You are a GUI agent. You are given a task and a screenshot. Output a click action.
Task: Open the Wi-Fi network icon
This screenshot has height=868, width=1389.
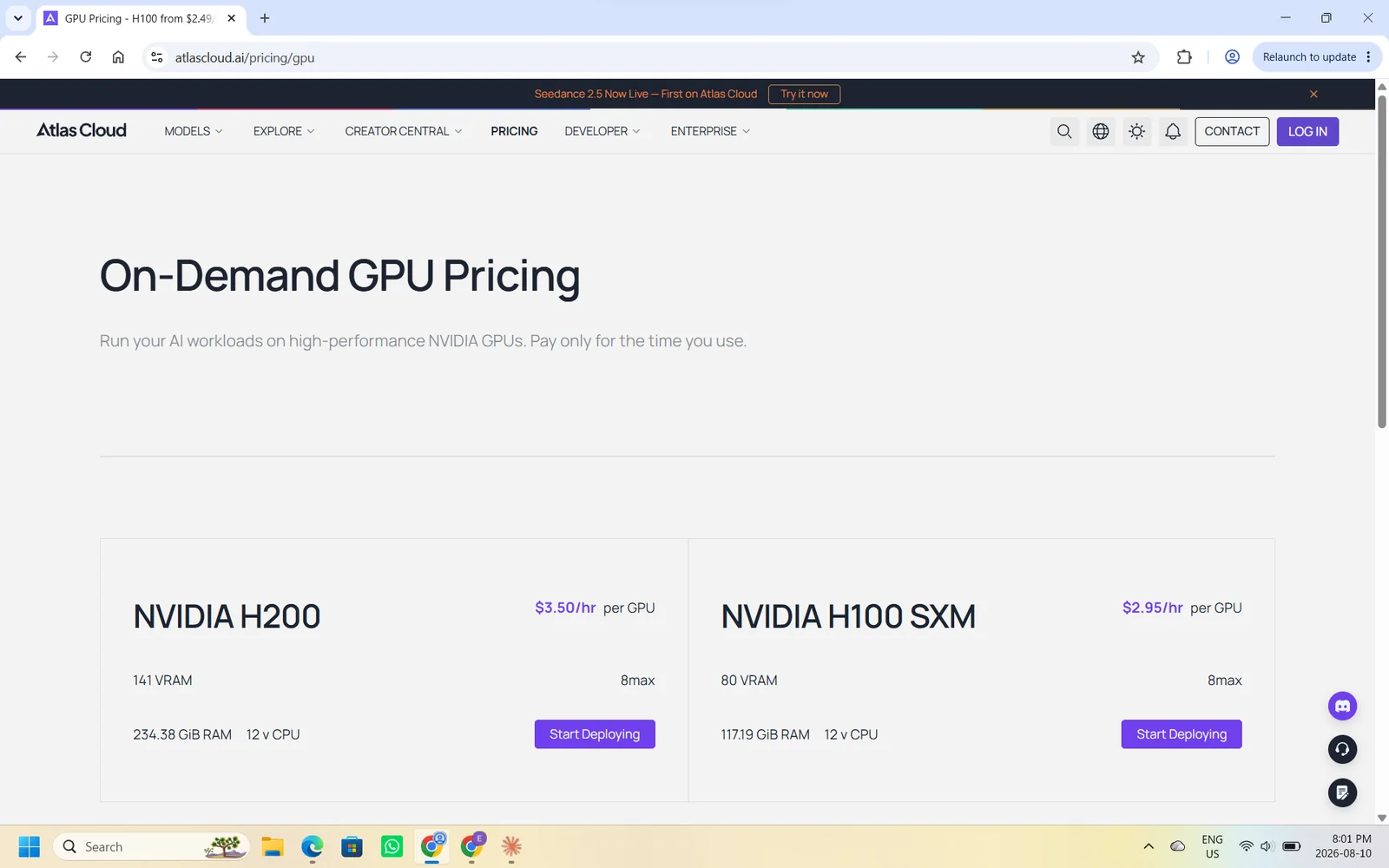(x=1246, y=846)
